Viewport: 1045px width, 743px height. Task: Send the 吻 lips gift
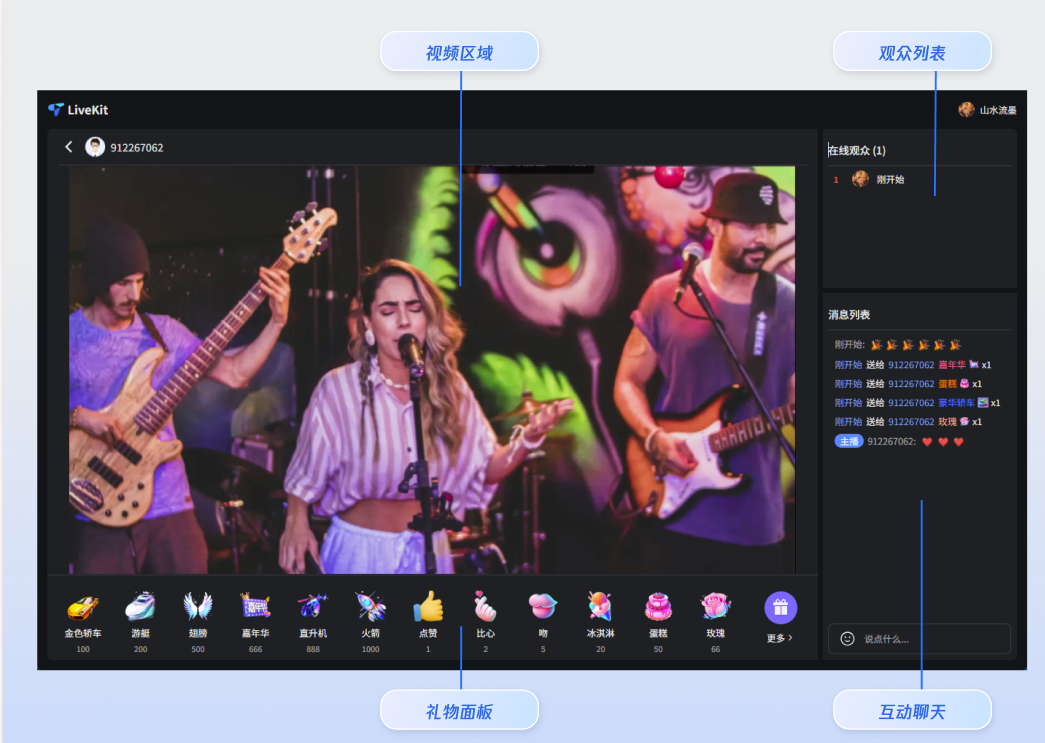[543, 622]
